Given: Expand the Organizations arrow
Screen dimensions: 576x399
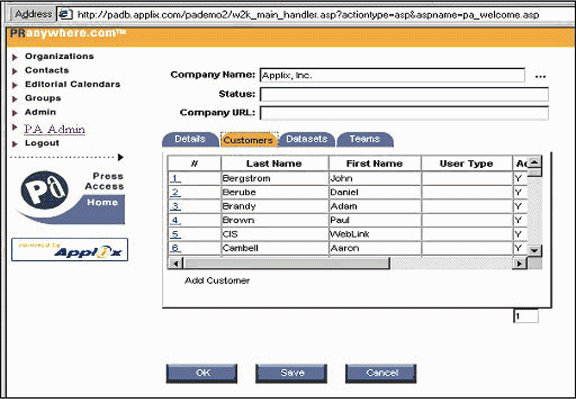Looking at the screenshot, I should [x=15, y=57].
